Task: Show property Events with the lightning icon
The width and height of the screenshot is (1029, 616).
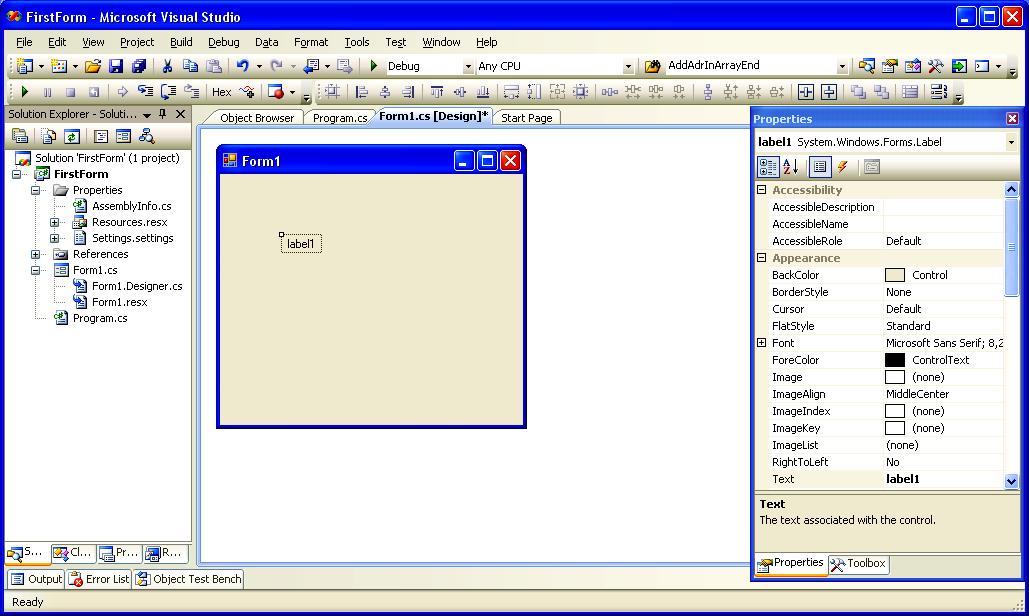Action: tap(843, 167)
